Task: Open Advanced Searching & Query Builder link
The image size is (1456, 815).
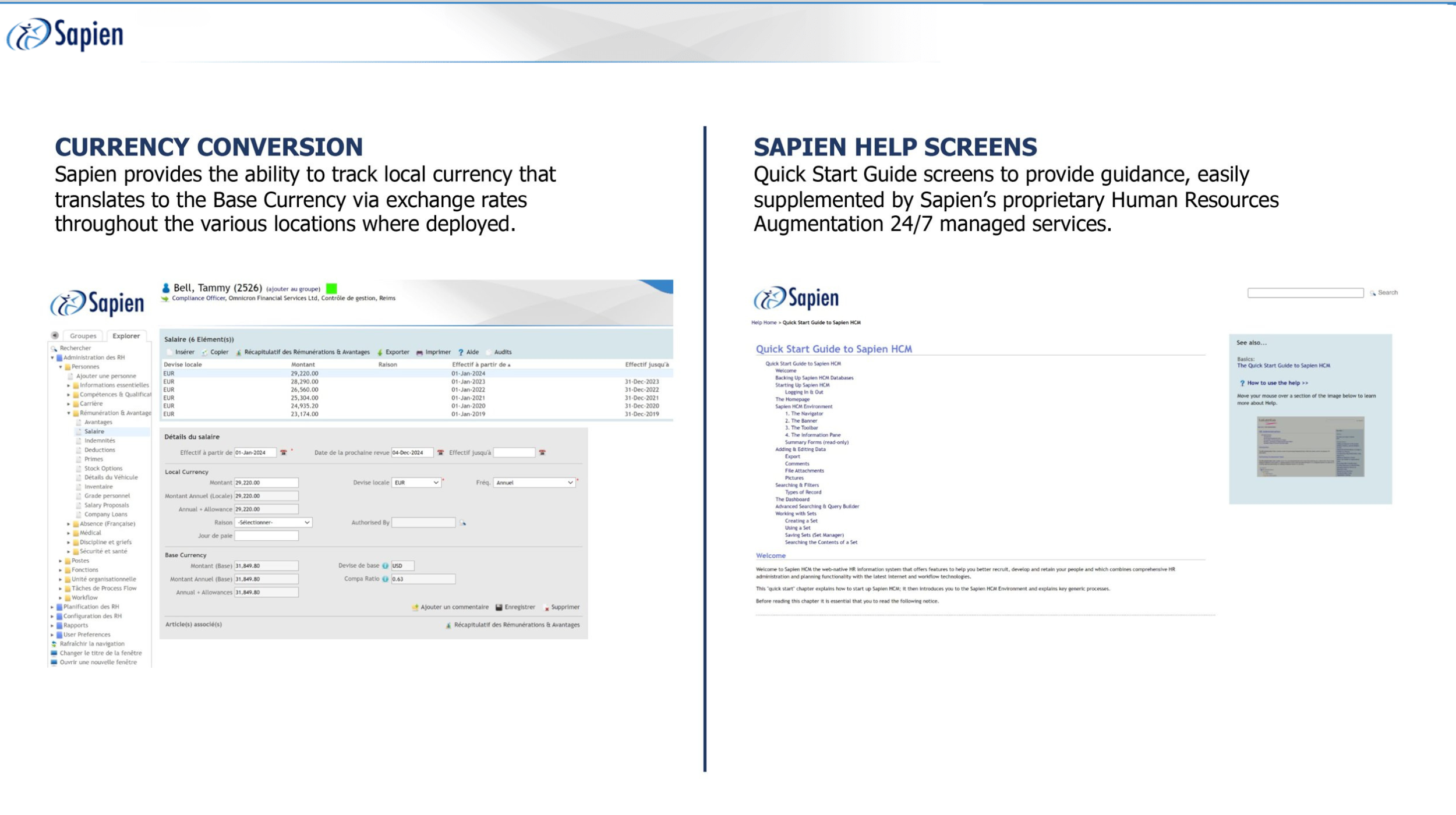Action: (817, 506)
